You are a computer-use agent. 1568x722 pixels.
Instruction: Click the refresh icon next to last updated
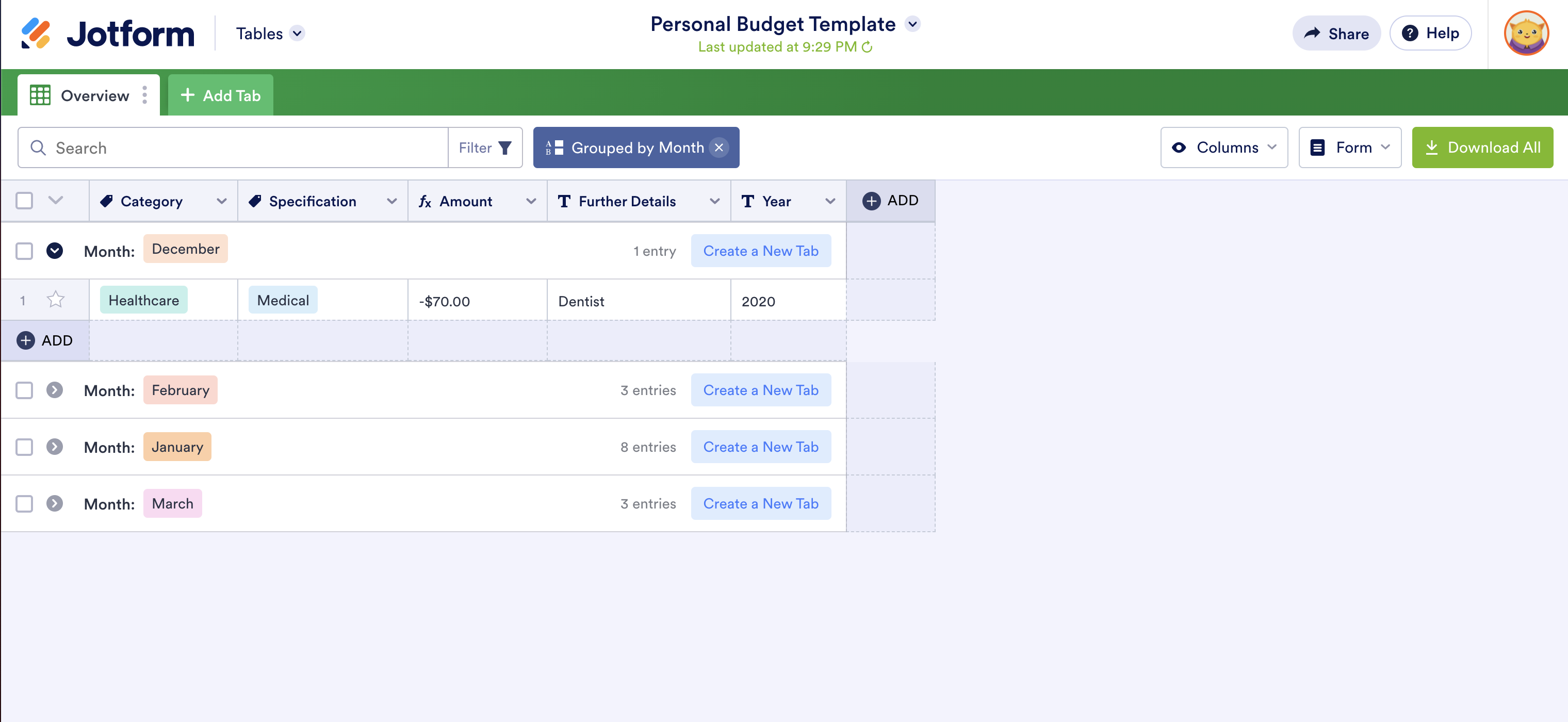pos(868,47)
